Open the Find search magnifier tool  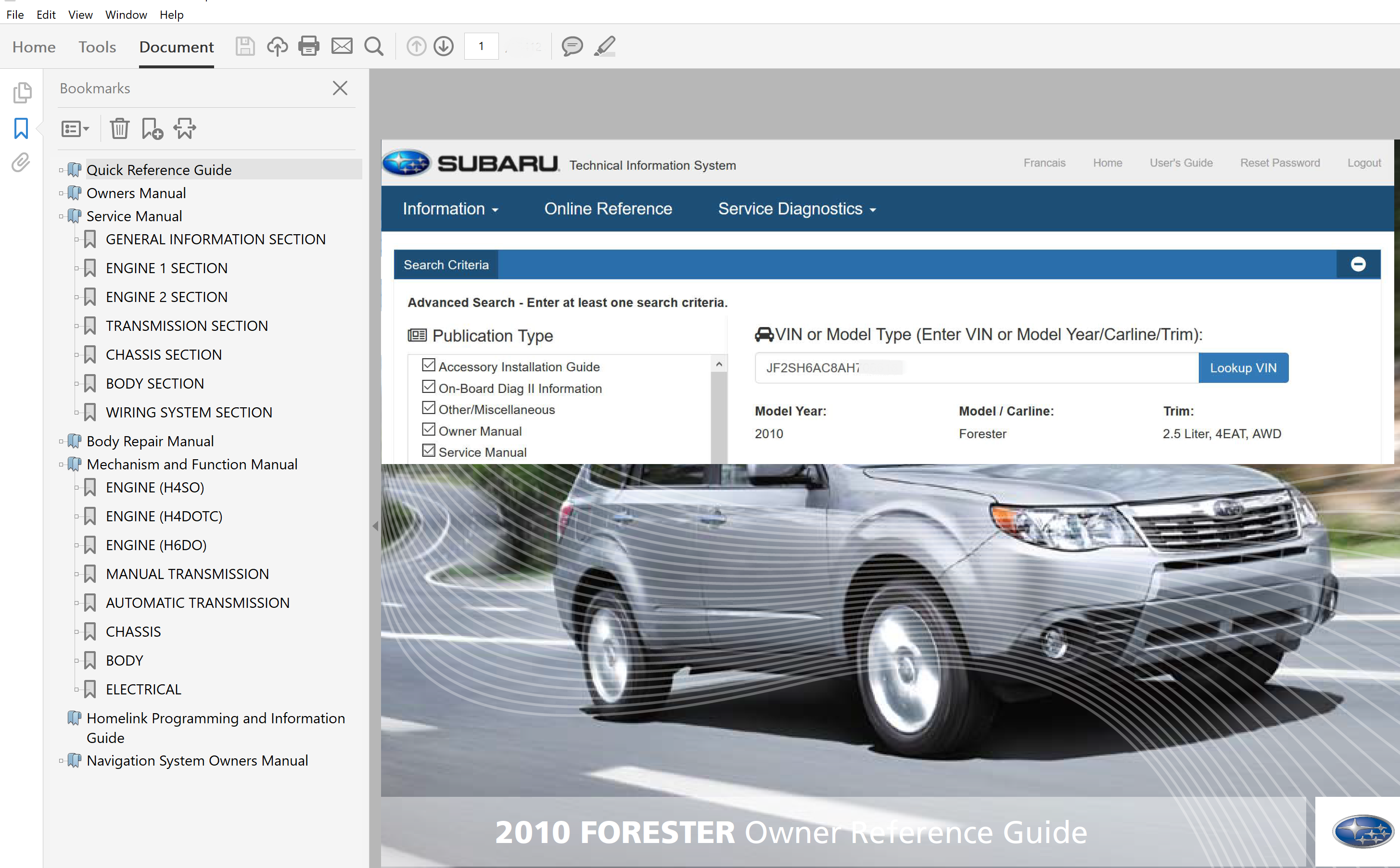tap(374, 46)
